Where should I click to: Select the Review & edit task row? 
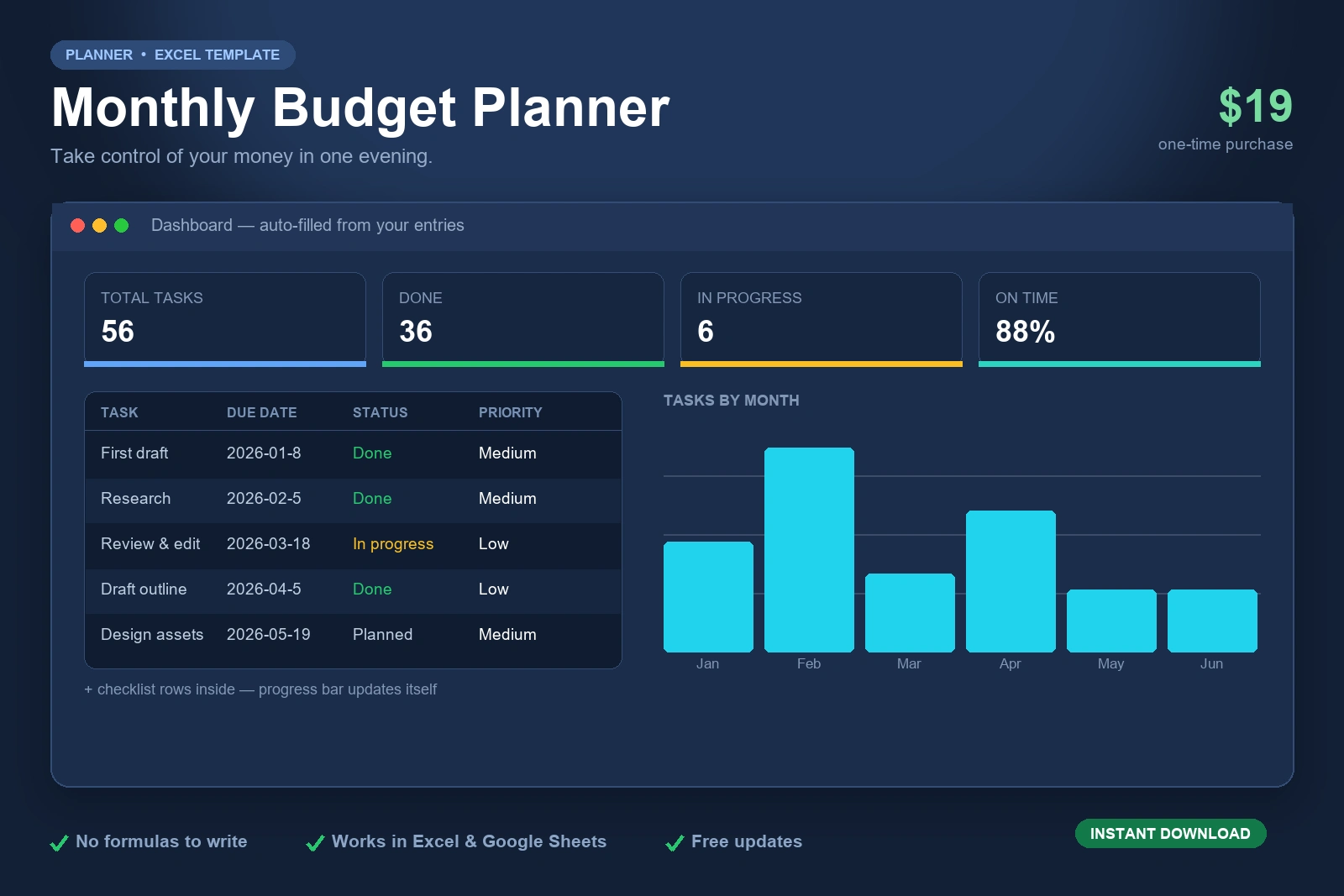(353, 544)
